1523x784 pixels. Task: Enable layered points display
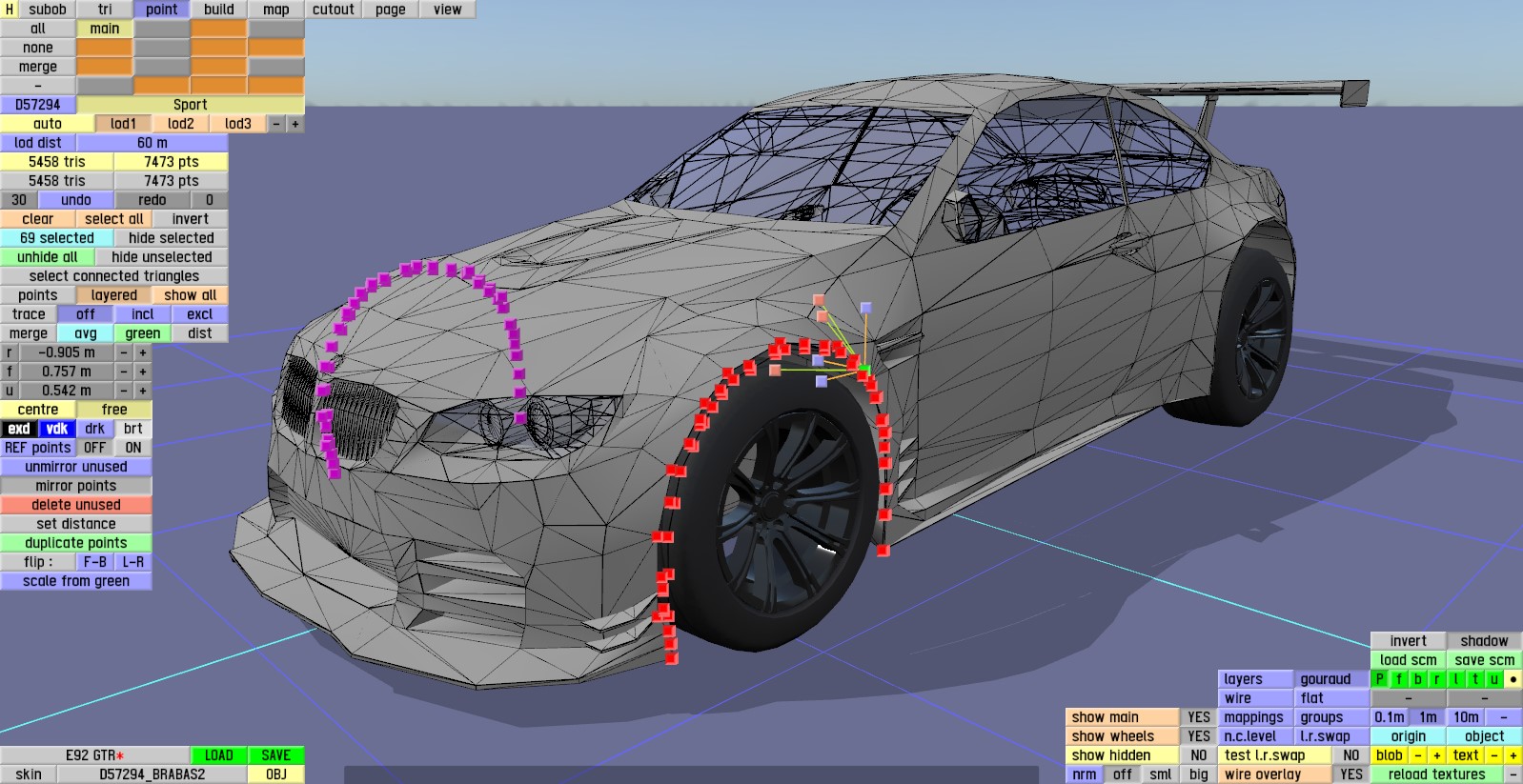114,295
